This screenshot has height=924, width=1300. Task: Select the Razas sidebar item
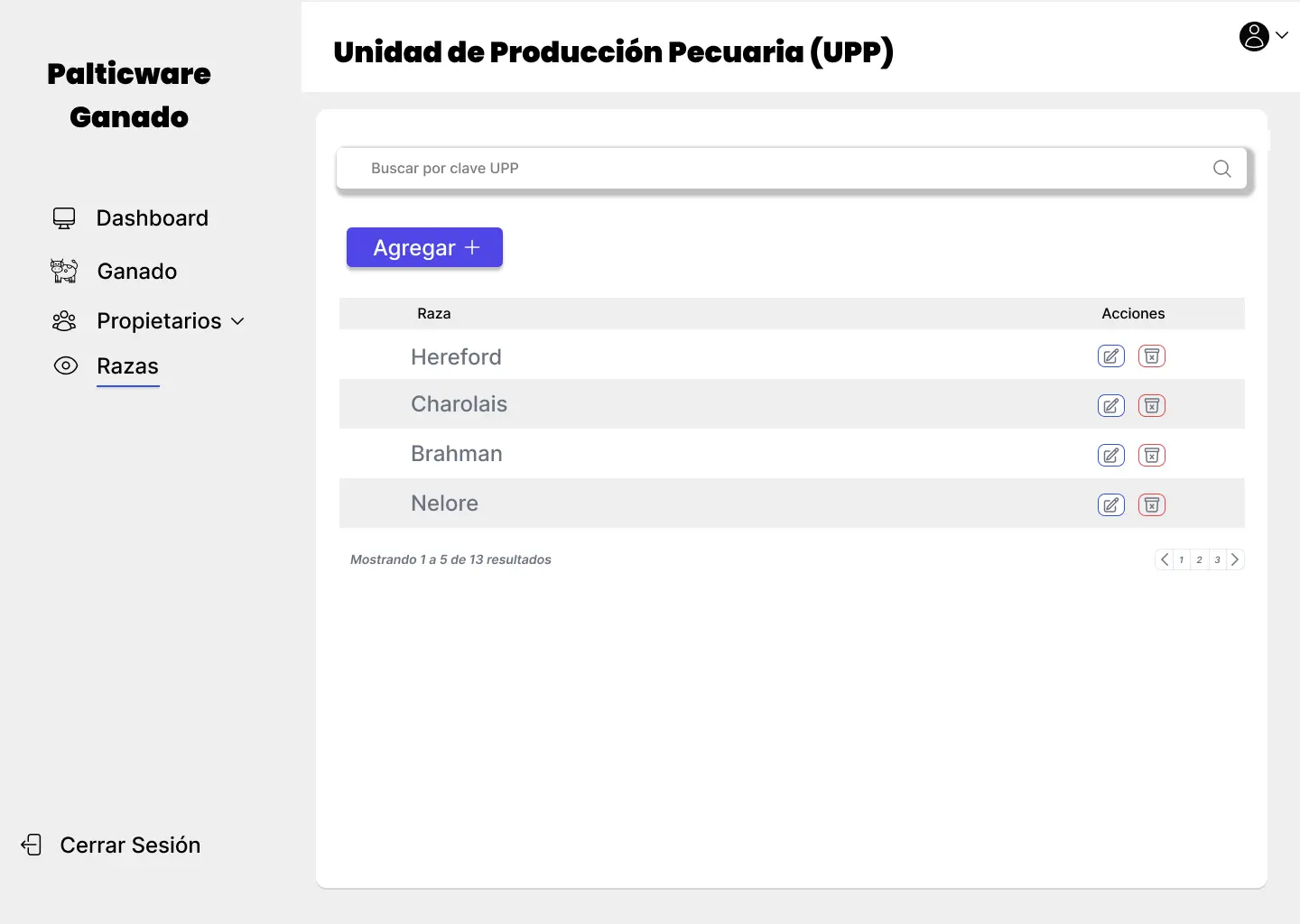[x=127, y=366]
